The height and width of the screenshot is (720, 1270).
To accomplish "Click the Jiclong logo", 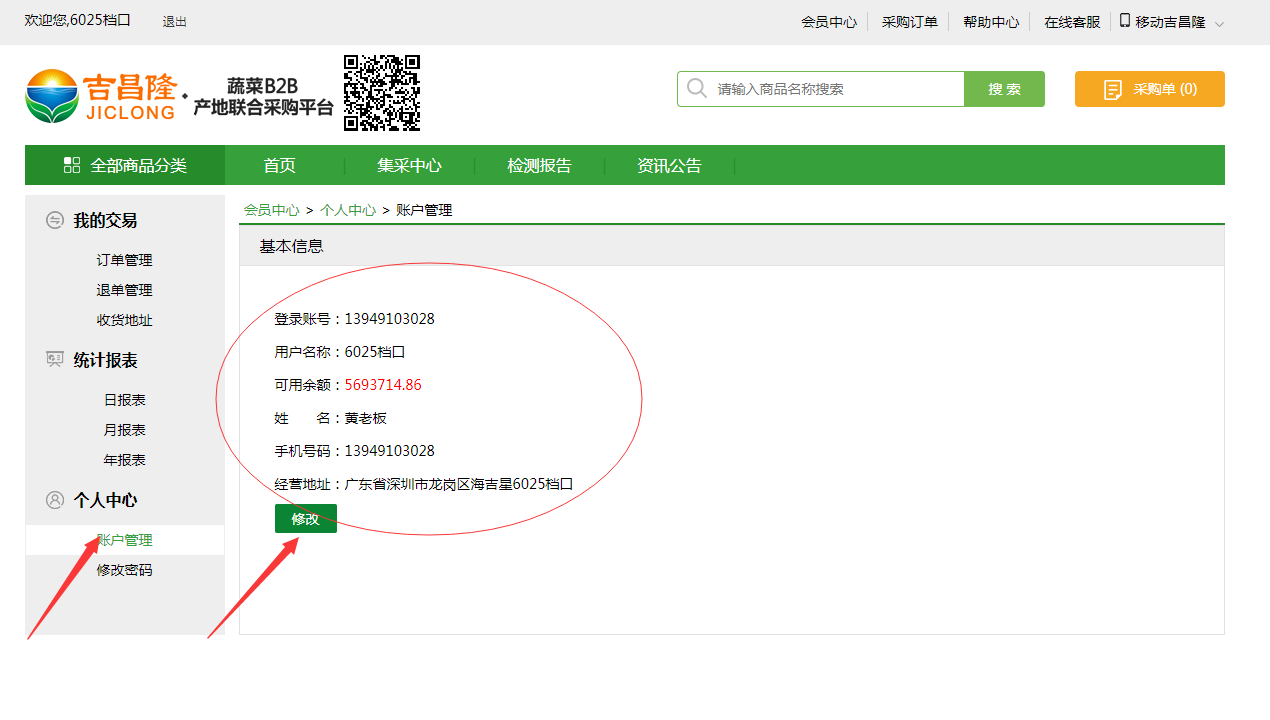I will pos(100,95).
